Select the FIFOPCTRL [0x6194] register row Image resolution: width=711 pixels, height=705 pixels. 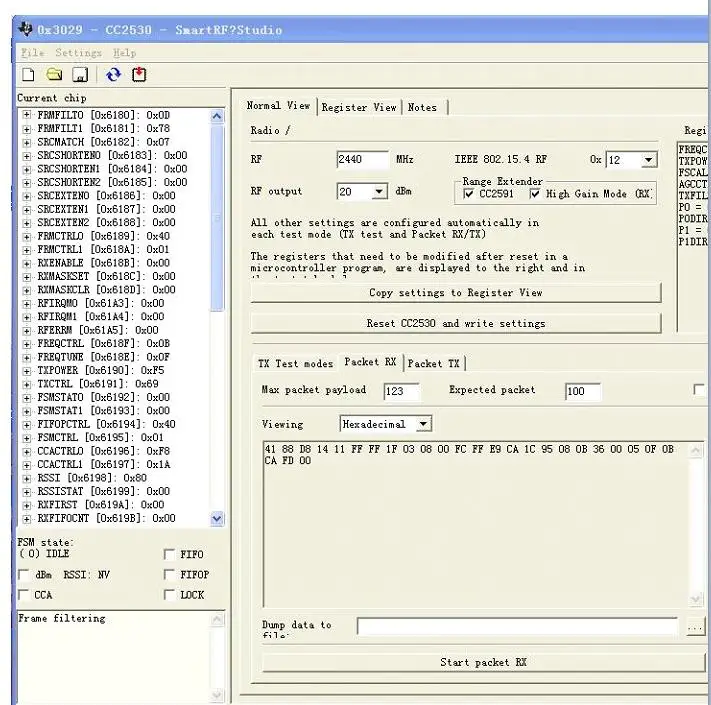[106, 424]
